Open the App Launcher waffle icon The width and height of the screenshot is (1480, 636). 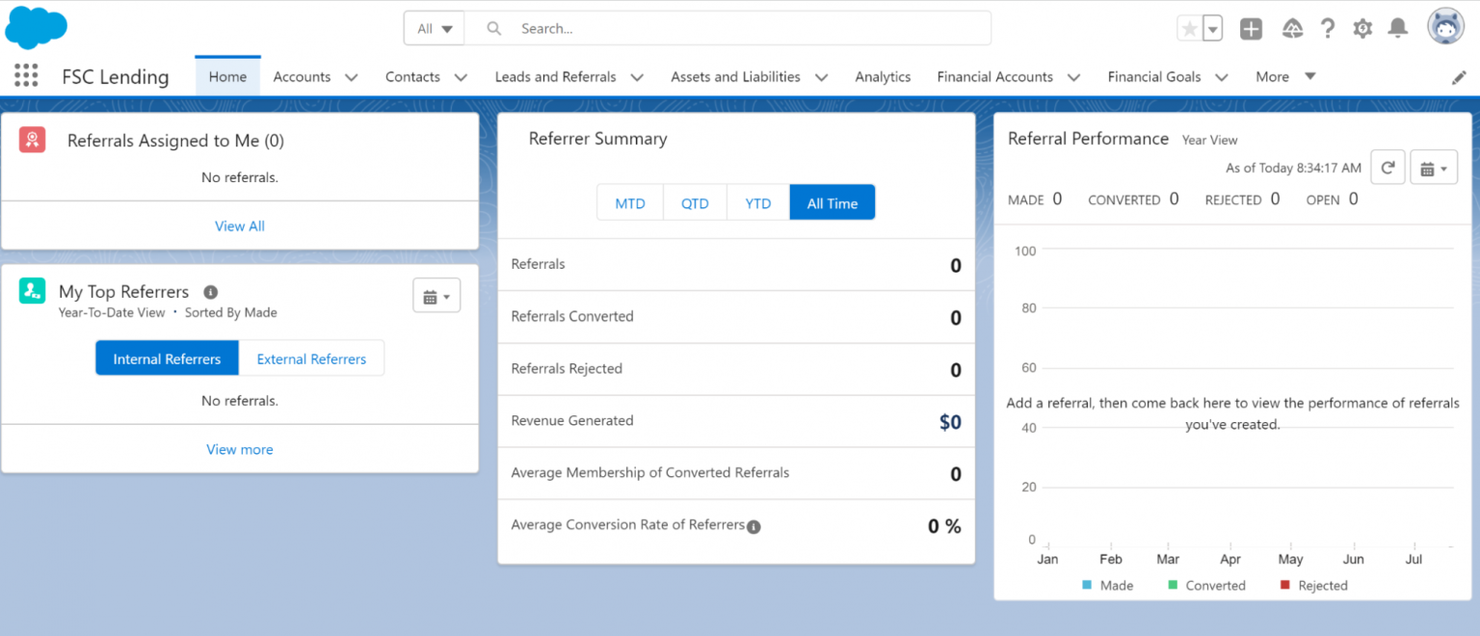pyautogui.click(x=25, y=76)
